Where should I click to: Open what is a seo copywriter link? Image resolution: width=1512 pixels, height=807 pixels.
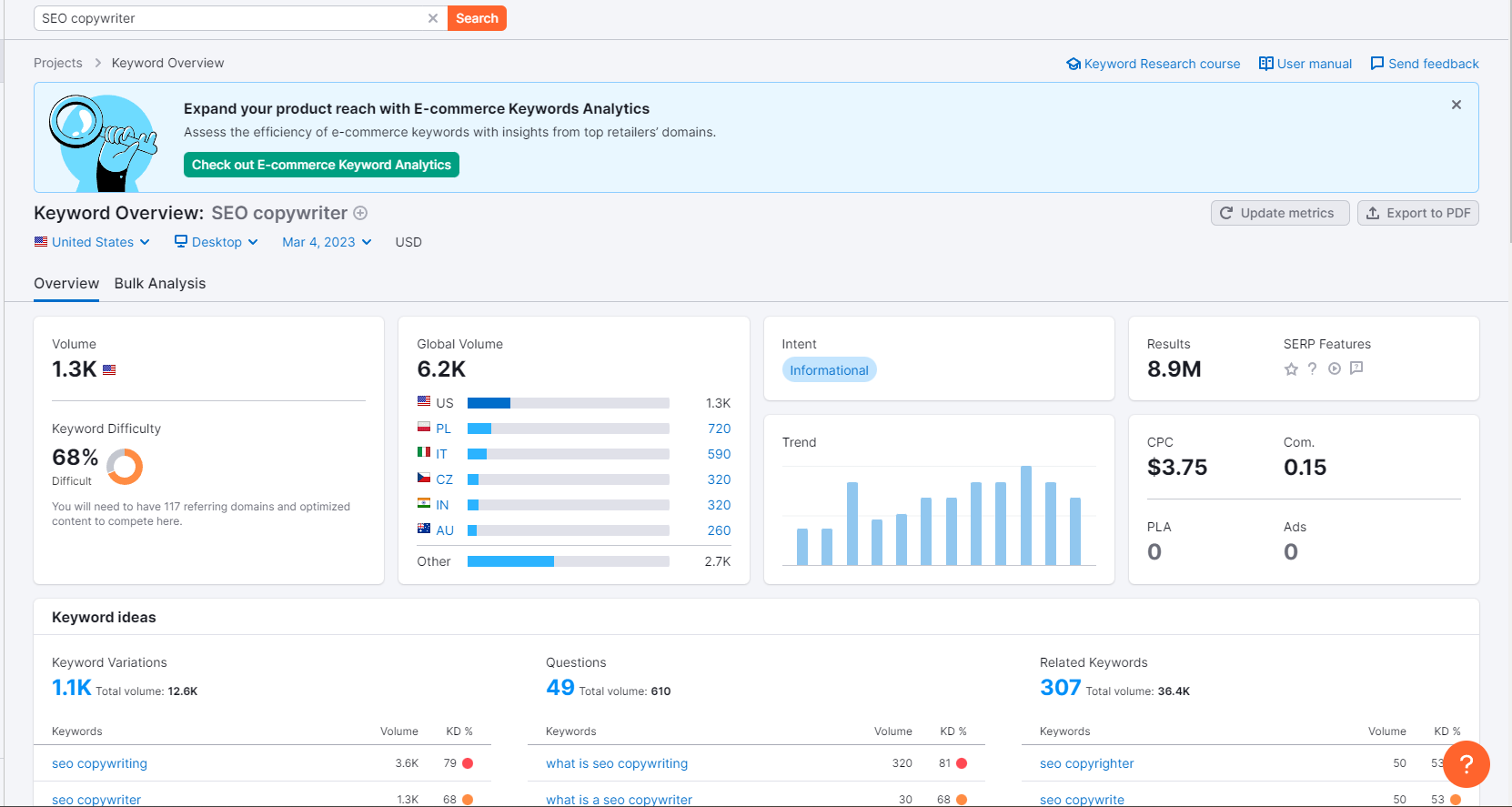click(619, 800)
